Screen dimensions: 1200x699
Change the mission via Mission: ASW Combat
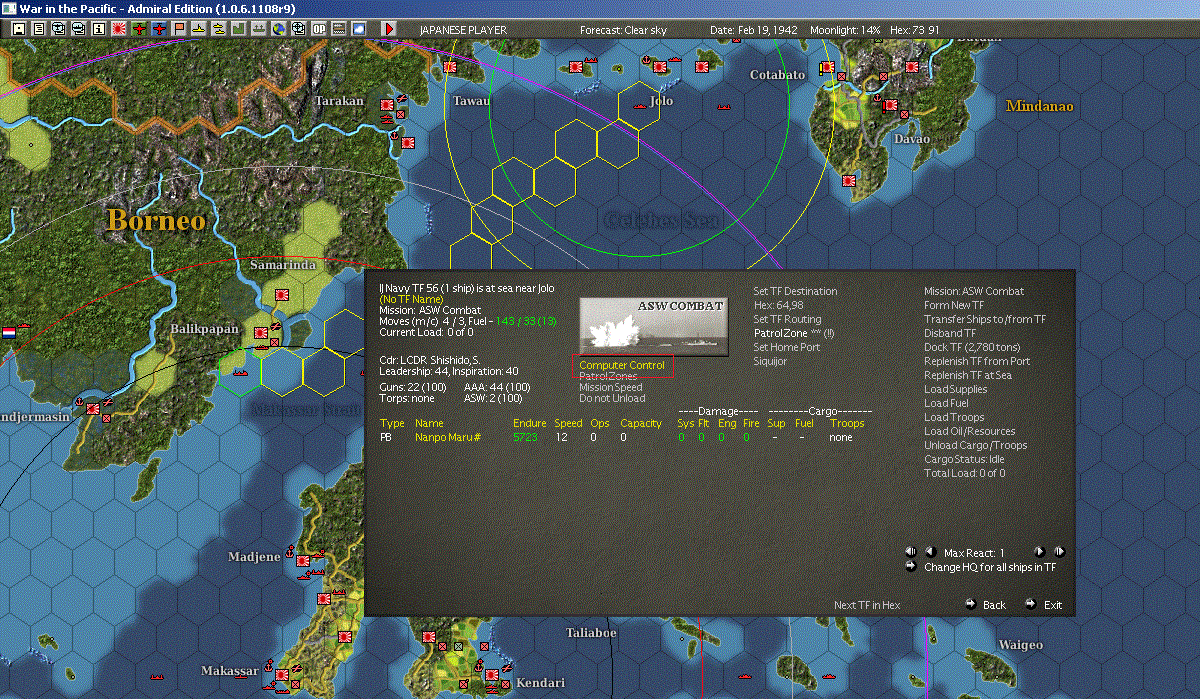[x=974, y=291]
